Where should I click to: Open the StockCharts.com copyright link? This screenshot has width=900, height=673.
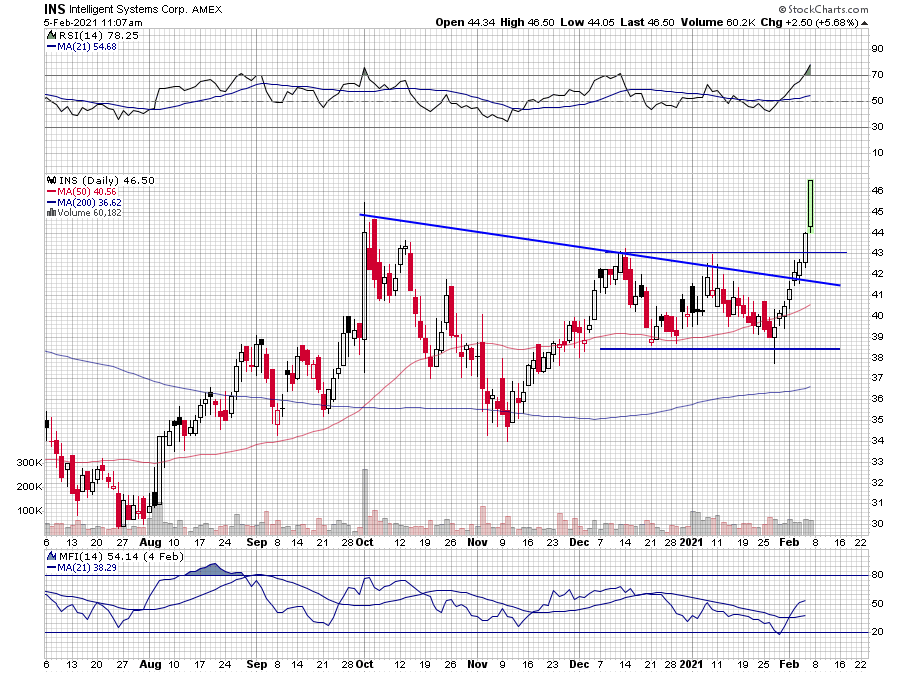(x=824, y=9)
